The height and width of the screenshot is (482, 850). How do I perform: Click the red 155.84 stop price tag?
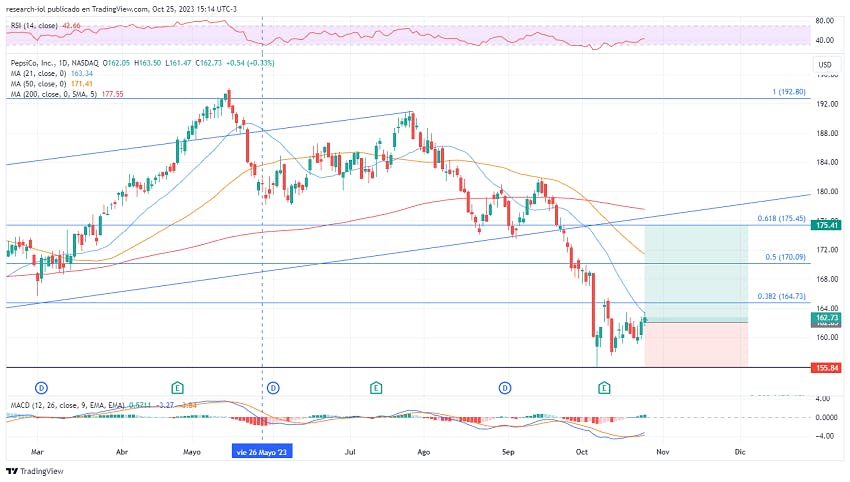(x=826, y=368)
